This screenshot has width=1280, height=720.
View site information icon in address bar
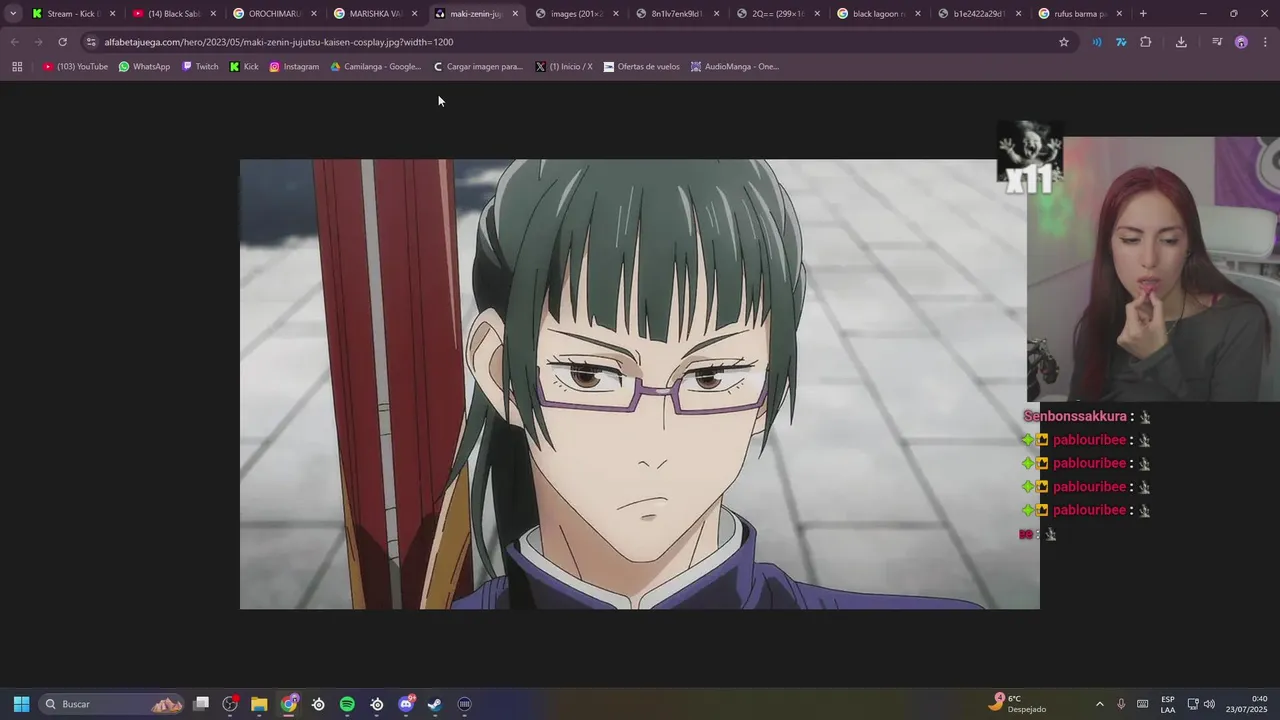[x=91, y=42]
